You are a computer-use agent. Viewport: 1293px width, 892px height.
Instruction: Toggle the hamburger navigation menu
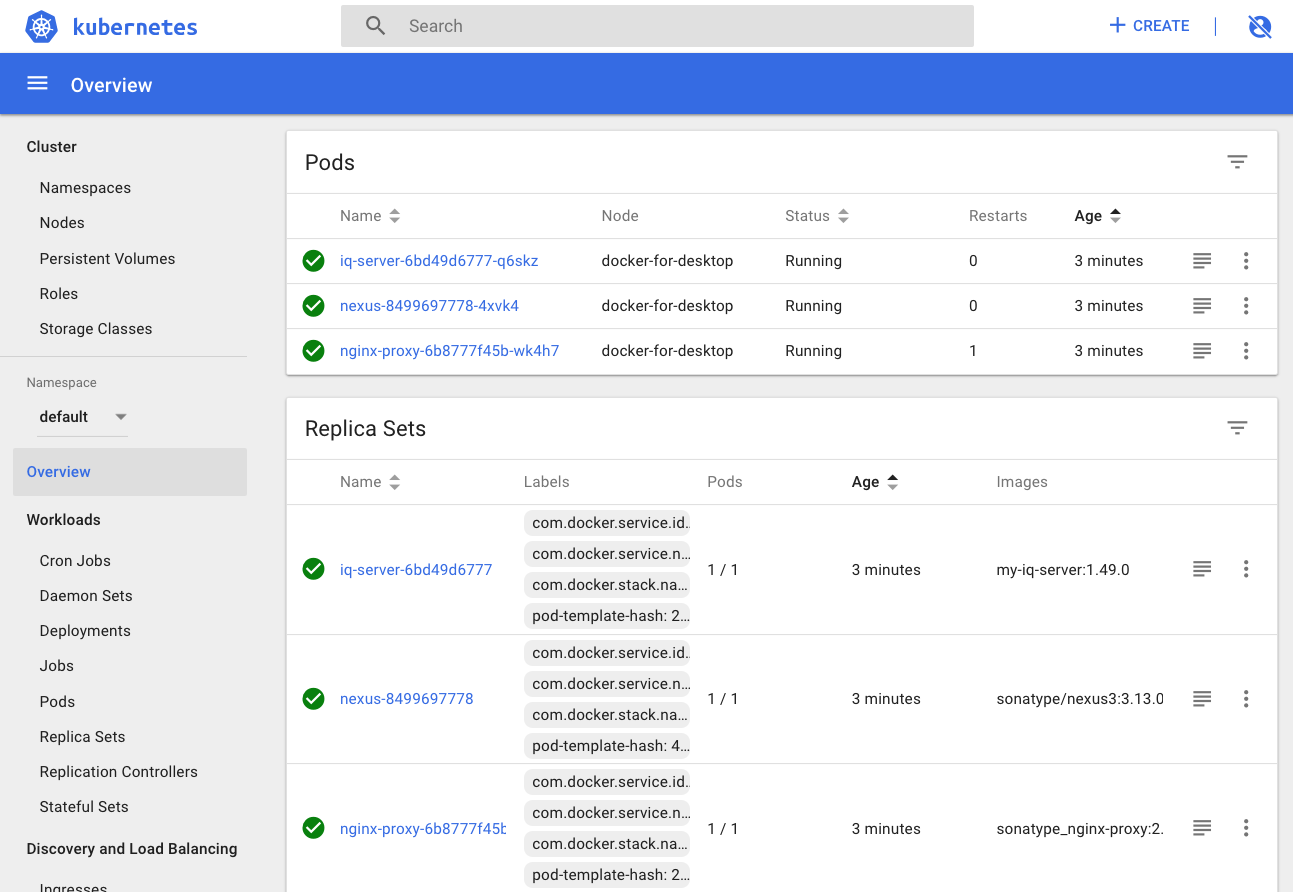(37, 84)
